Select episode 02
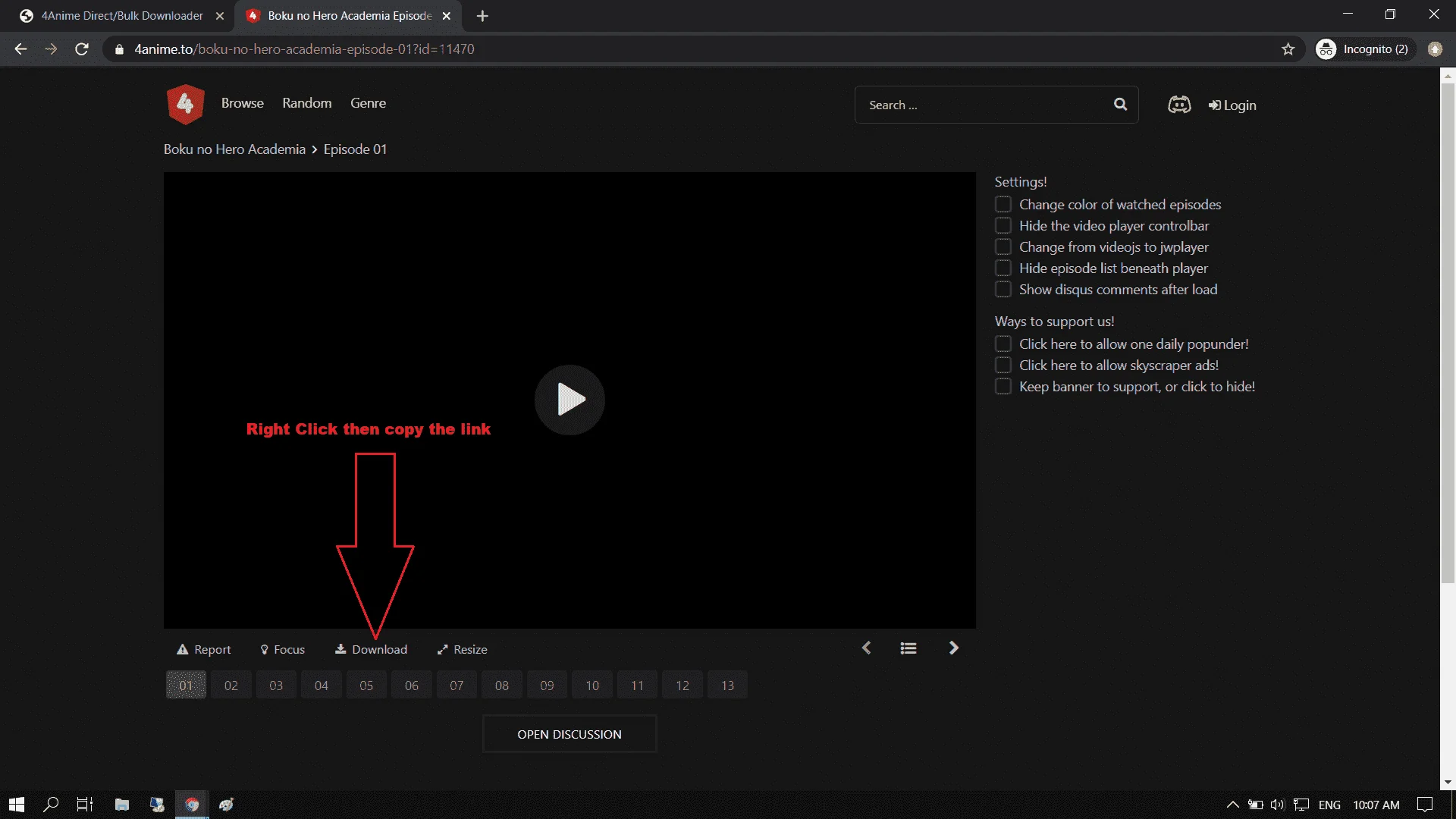Screen dimensions: 1456x819 click(x=231, y=686)
